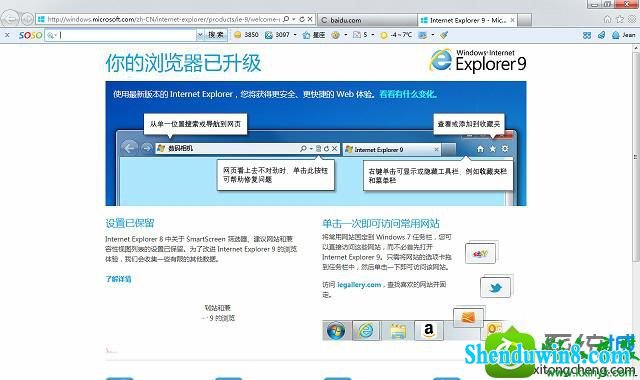The height and width of the screenshot is (380, 640).
Task: Open the 了解详情 link
Action: point(118,279)
